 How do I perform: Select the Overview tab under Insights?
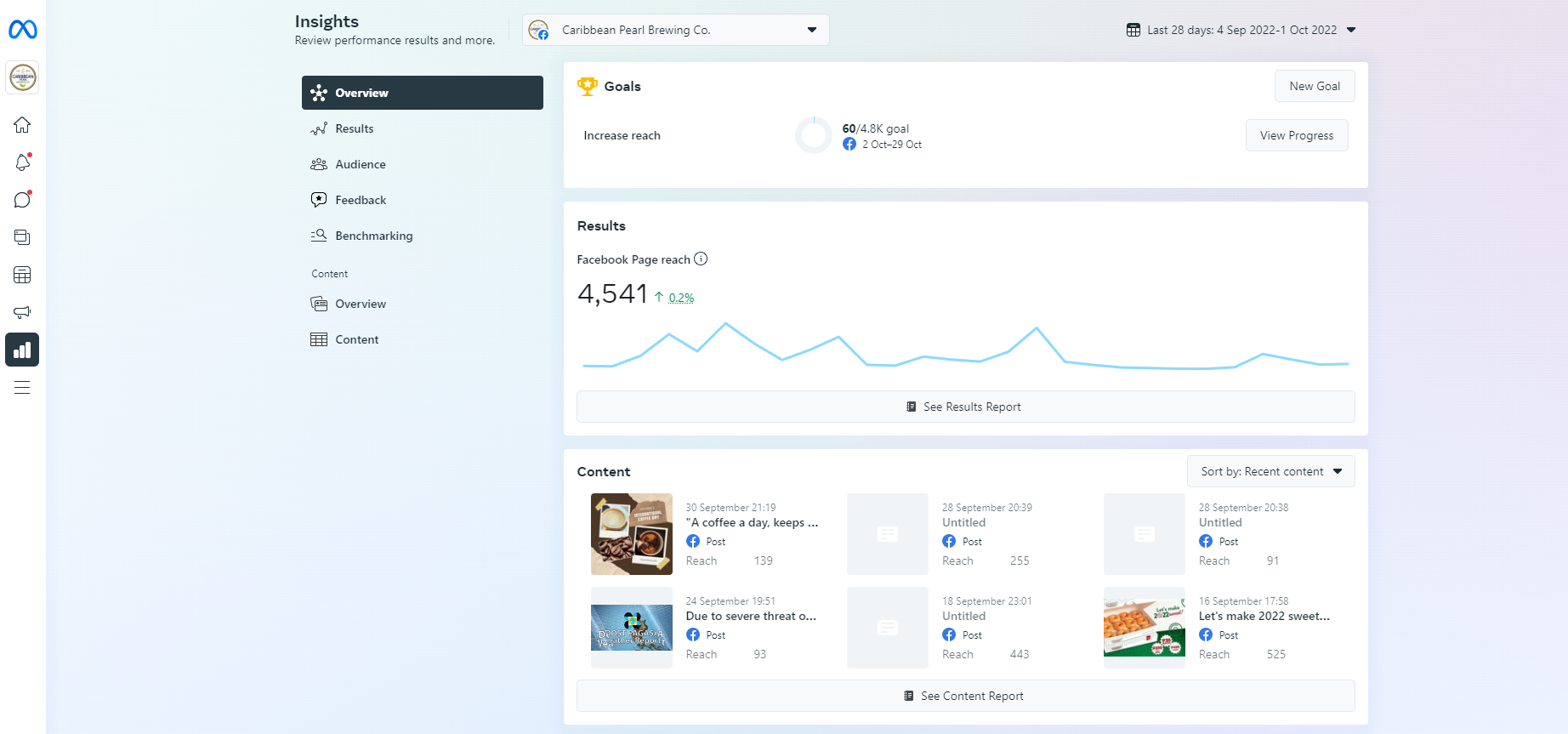[x=423, y=93]
